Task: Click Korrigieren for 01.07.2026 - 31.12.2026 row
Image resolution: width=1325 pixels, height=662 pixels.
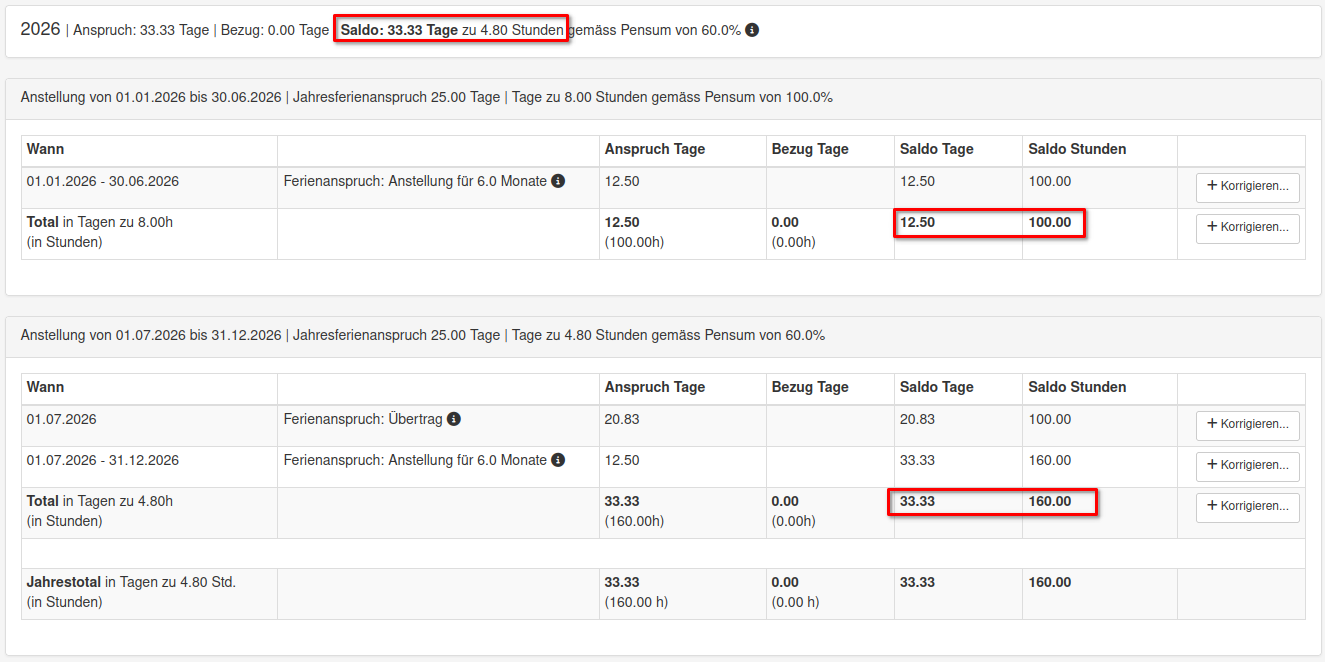Action: coord(1247,466)
